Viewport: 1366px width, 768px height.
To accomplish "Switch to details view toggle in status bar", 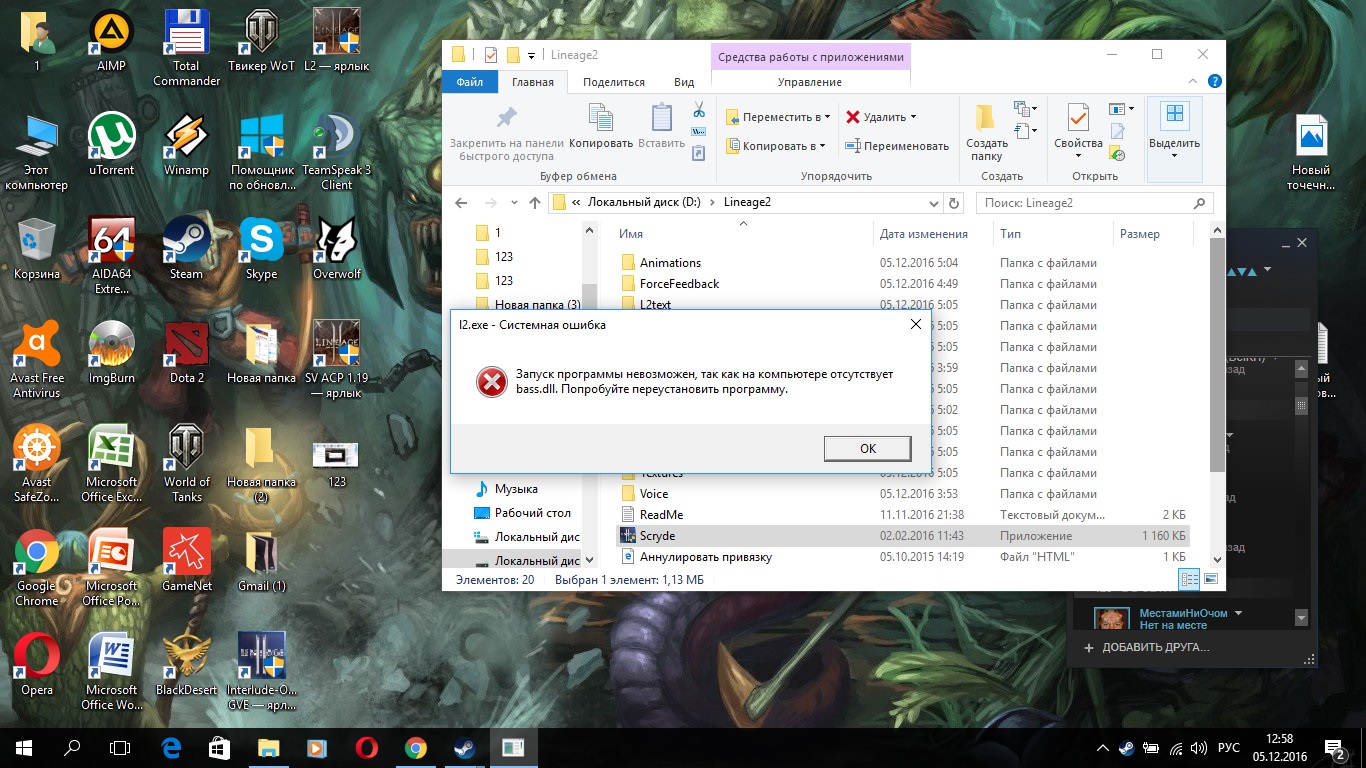I will point(1189,579).
